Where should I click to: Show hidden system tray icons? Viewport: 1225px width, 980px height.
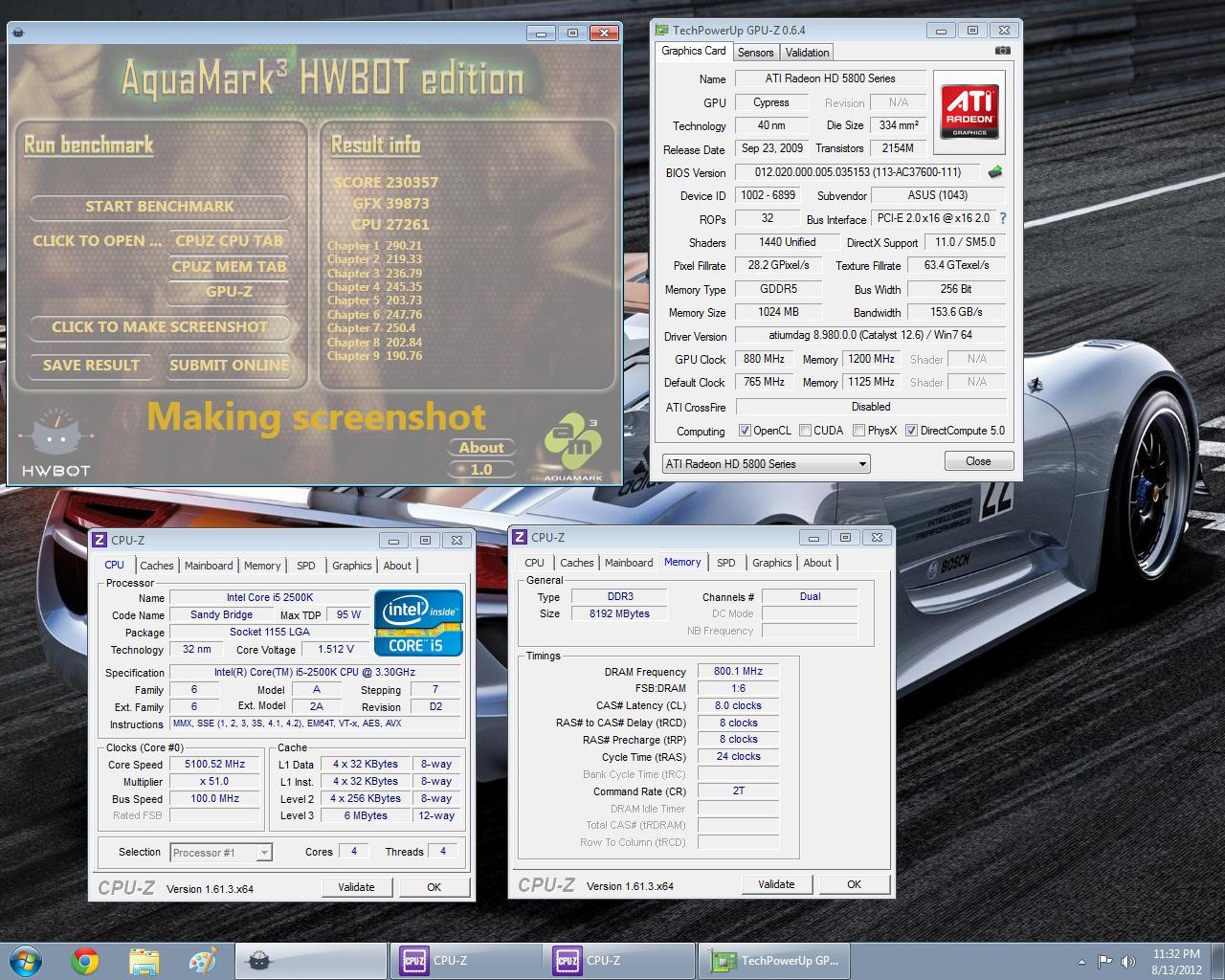pyautogui.click(x=1081, y=962)
